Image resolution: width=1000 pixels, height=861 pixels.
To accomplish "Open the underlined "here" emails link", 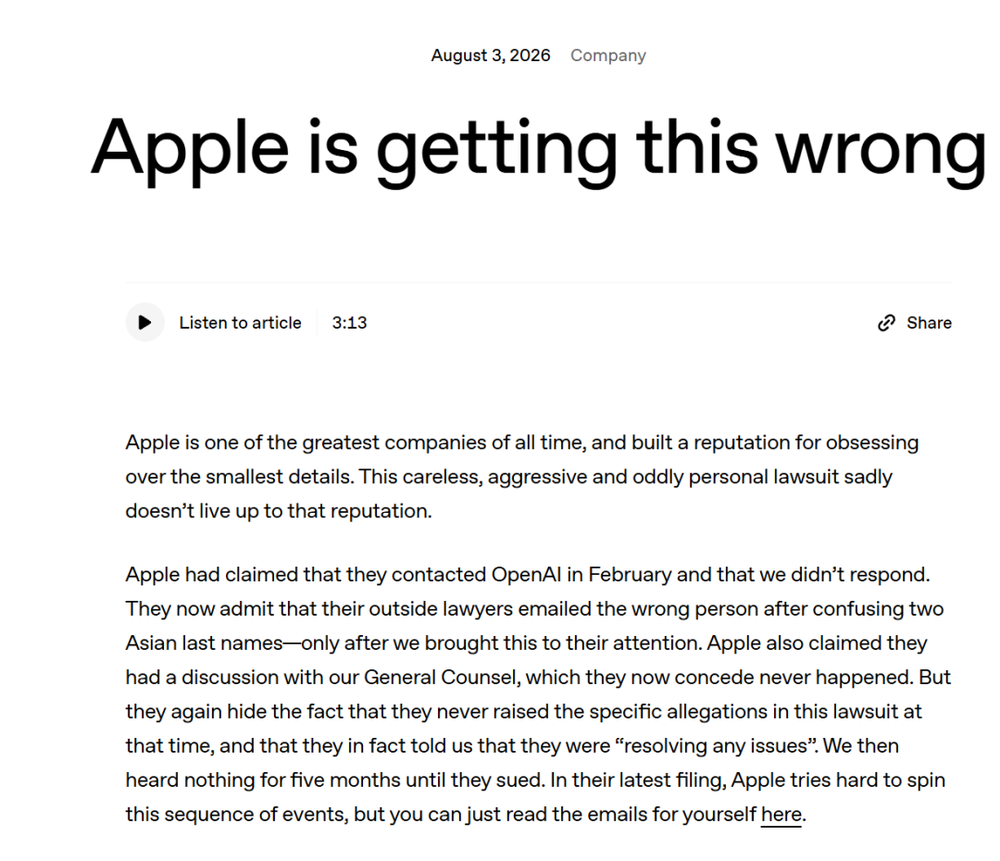I will pyautogui.click(x=781, y=814).
